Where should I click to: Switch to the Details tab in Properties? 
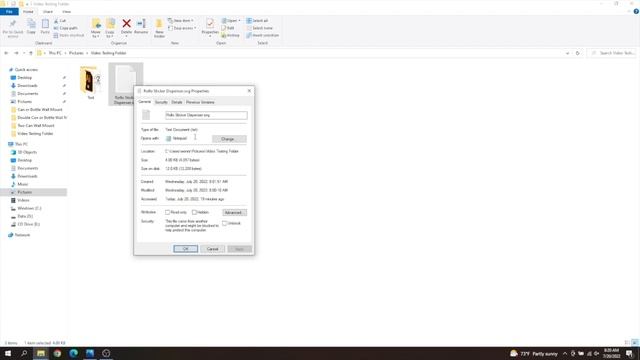177,102
